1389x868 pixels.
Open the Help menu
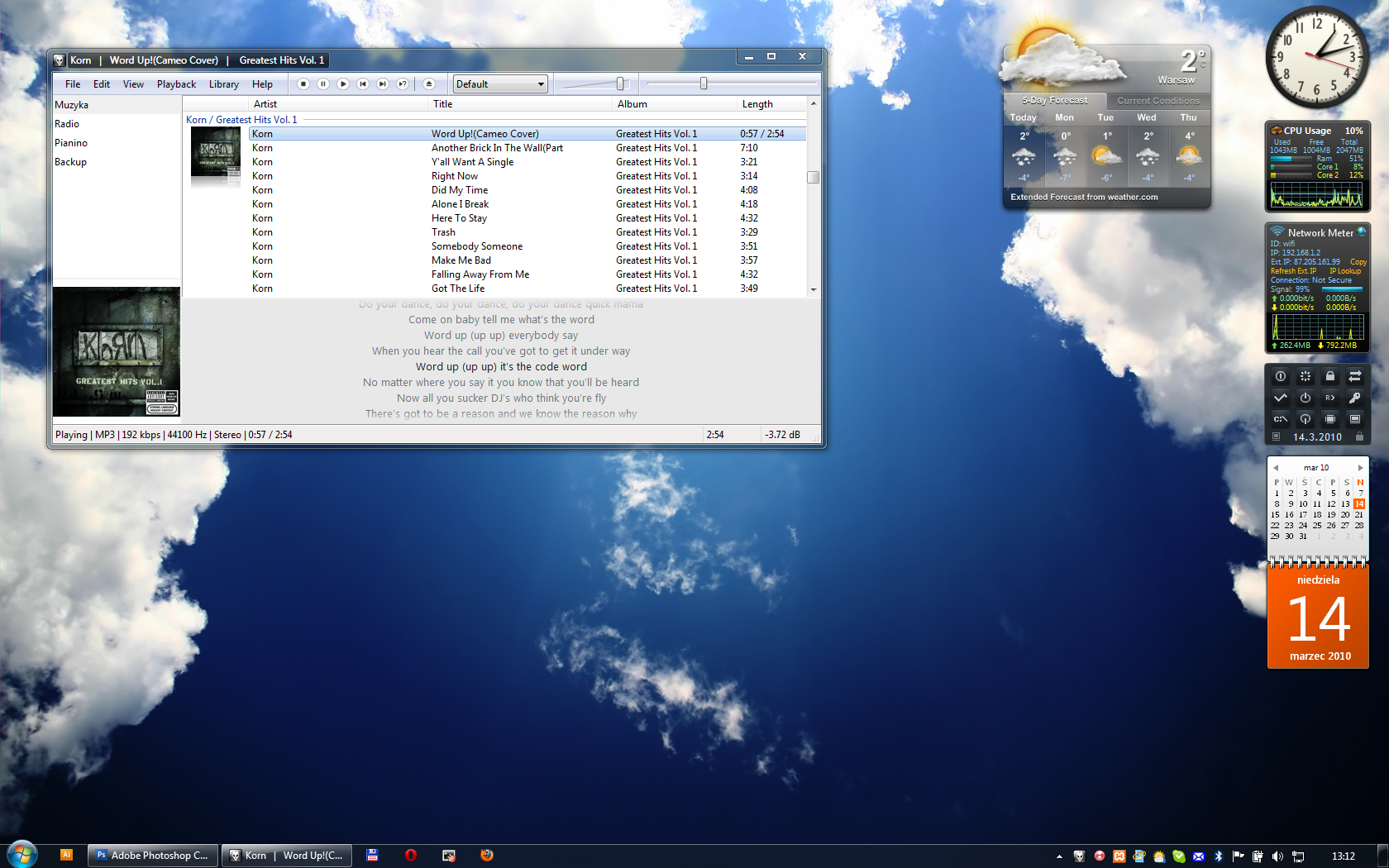(x=262, y=84)
